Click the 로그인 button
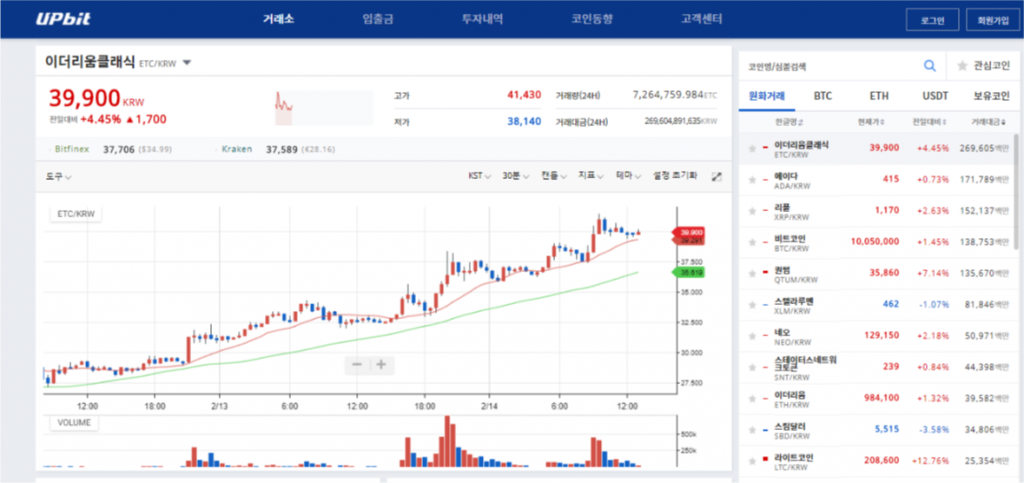The height and width of the screenshot is (483, 1024). 932,19
